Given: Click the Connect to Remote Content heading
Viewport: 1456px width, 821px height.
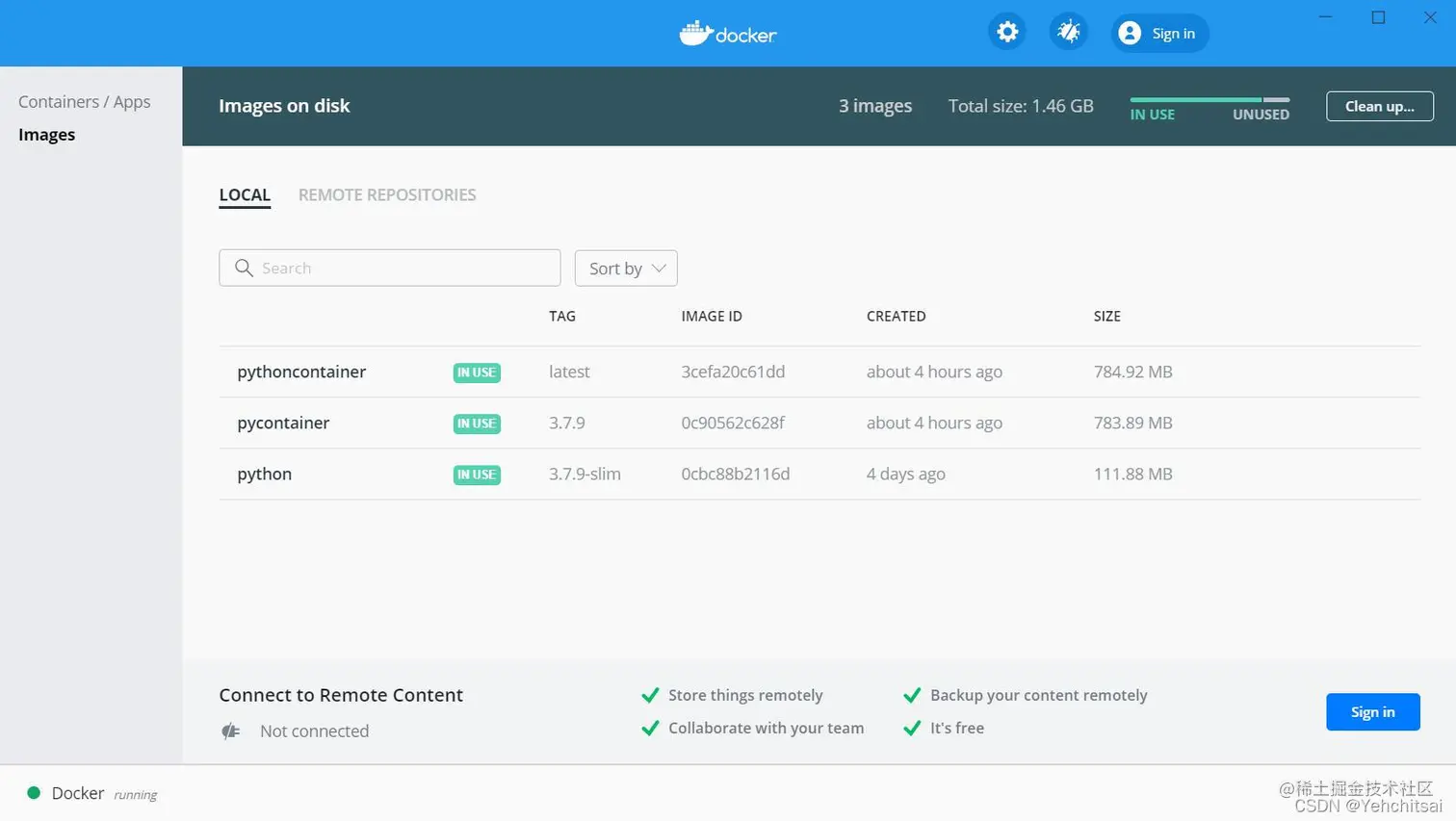Looking at the screenshot, I should point(341,695).
